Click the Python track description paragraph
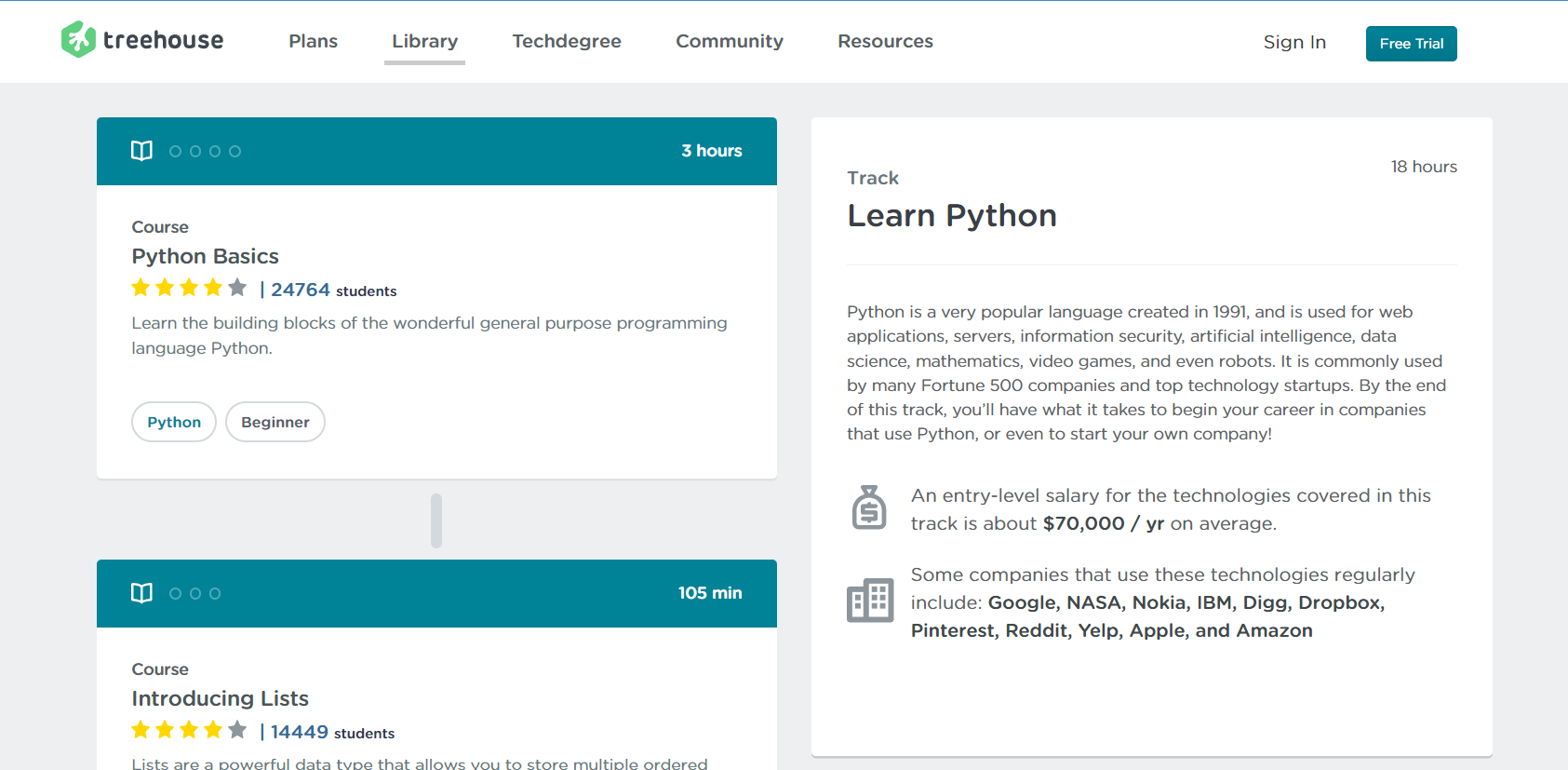1568x770 pixels. pyautogui.click(x=1146, y=372)
